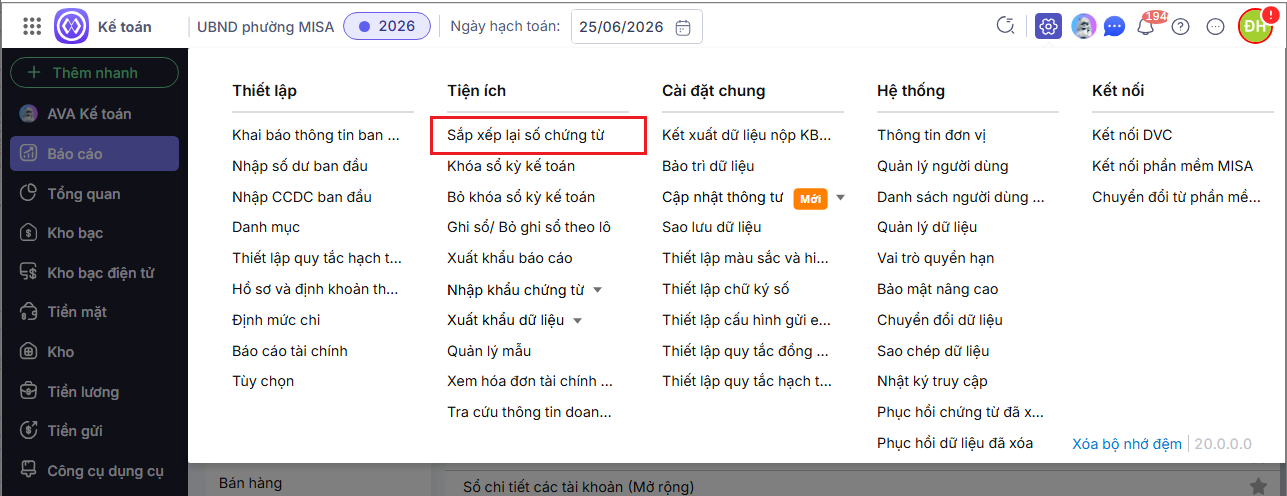Click the Tiền lương sidebar icon

tap(29, 392)
